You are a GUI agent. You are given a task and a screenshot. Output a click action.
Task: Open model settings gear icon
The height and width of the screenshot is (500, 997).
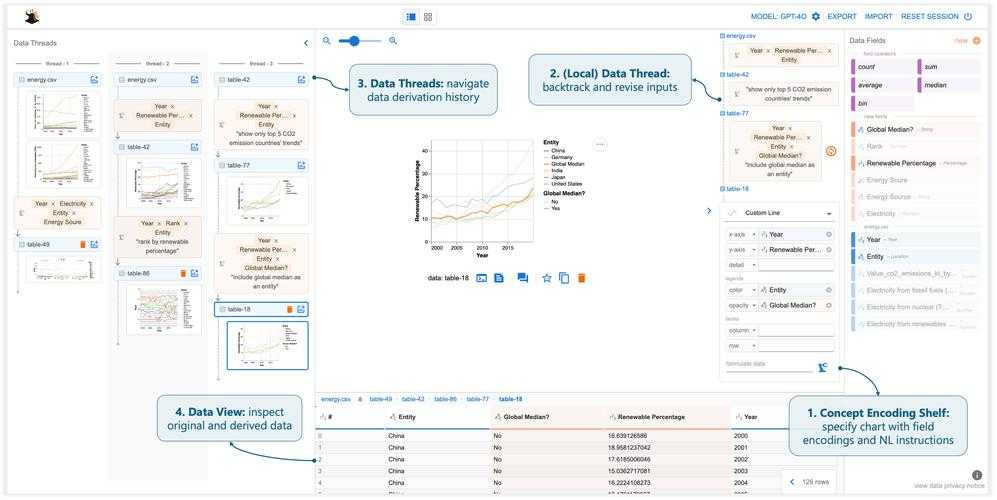coord(816,17)
